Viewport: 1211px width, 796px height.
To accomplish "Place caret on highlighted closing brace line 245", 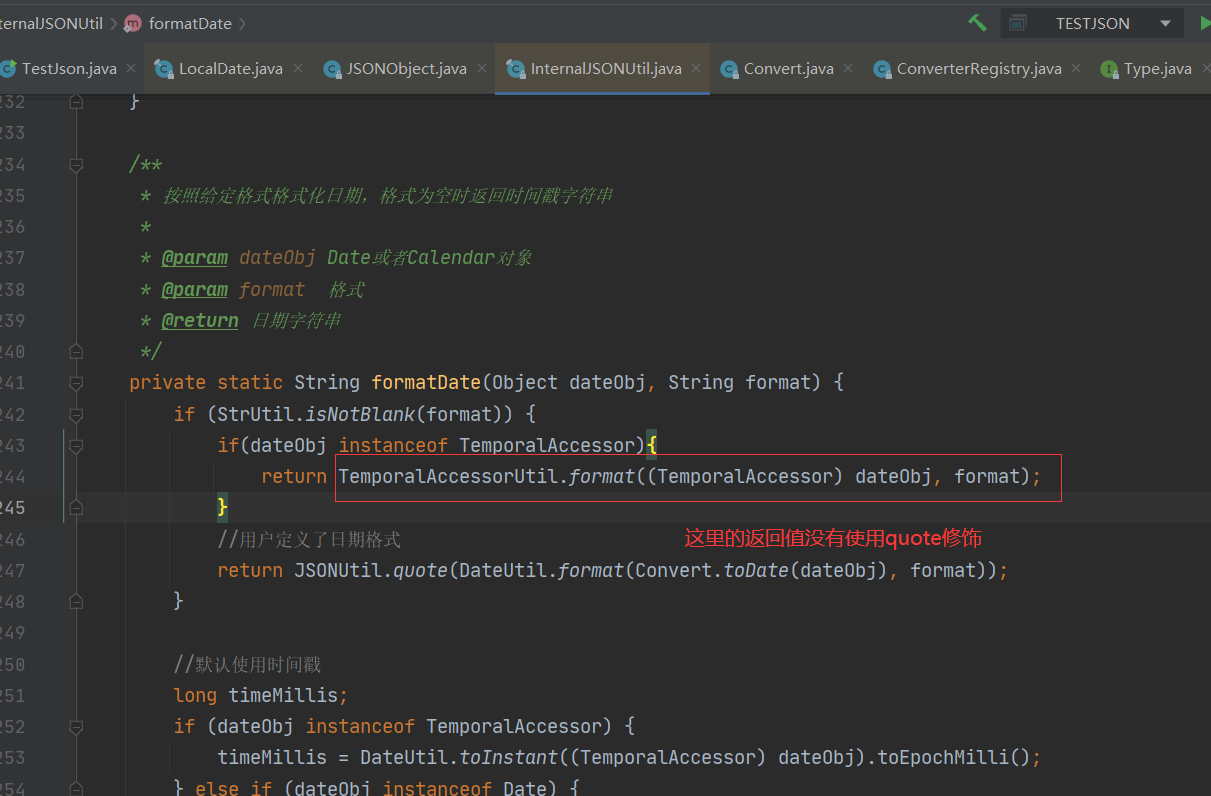I will click(223, 508).
